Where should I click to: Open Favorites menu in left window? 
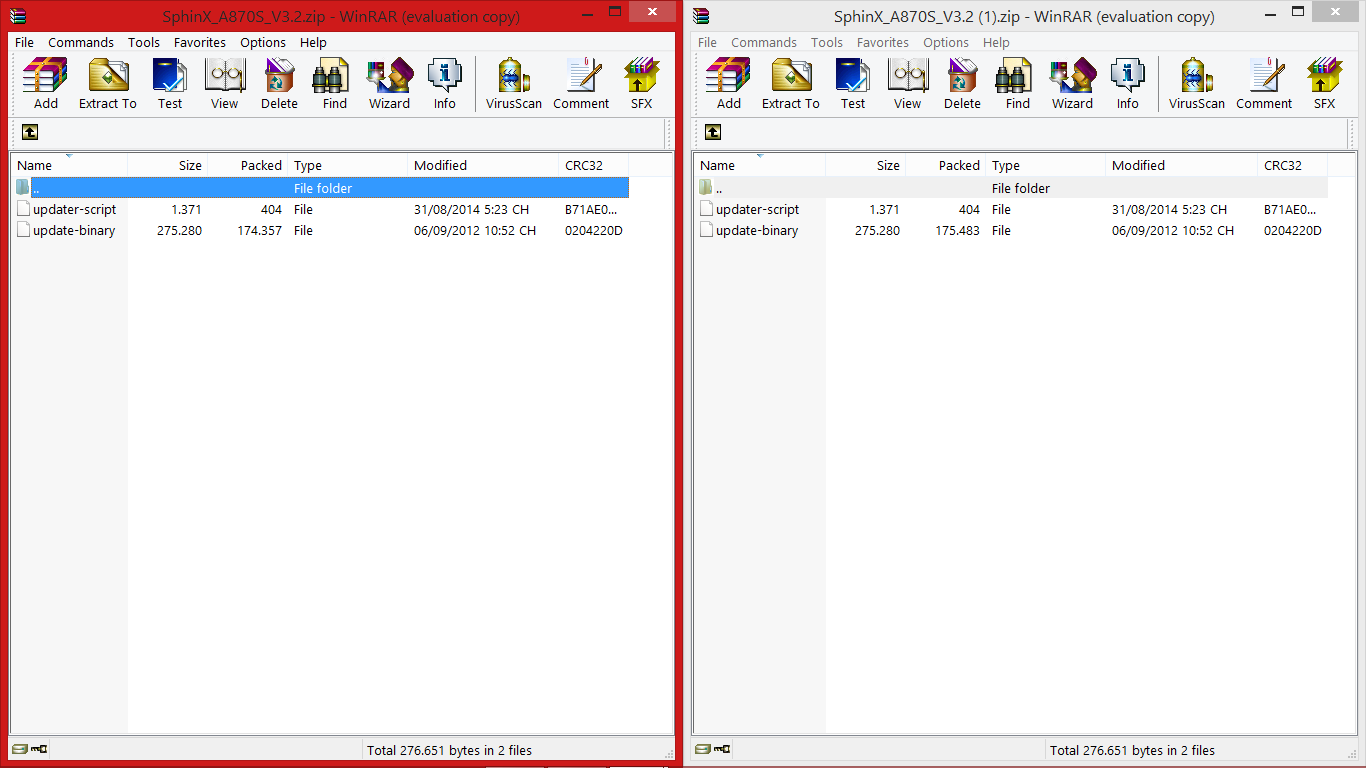(200, 42)
